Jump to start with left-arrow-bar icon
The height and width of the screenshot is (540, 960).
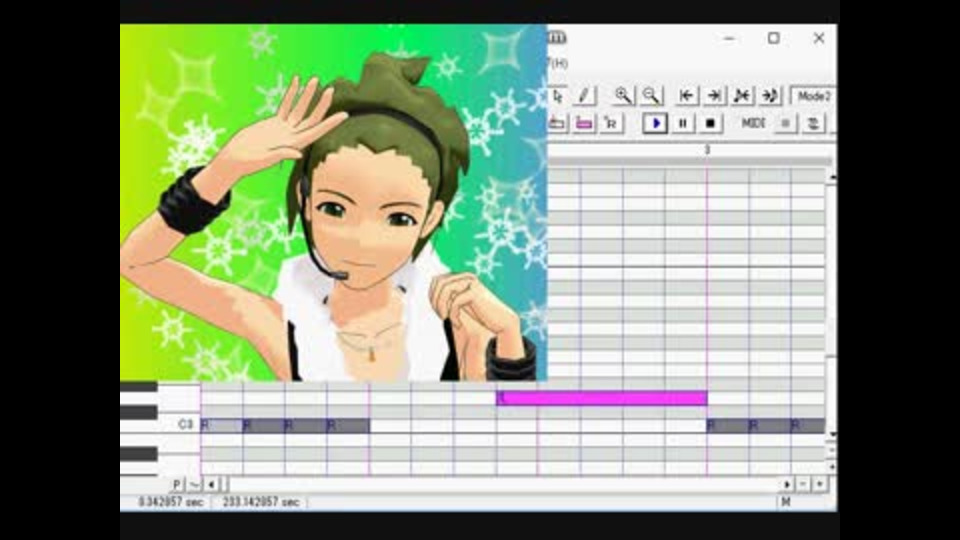[686, 96]
